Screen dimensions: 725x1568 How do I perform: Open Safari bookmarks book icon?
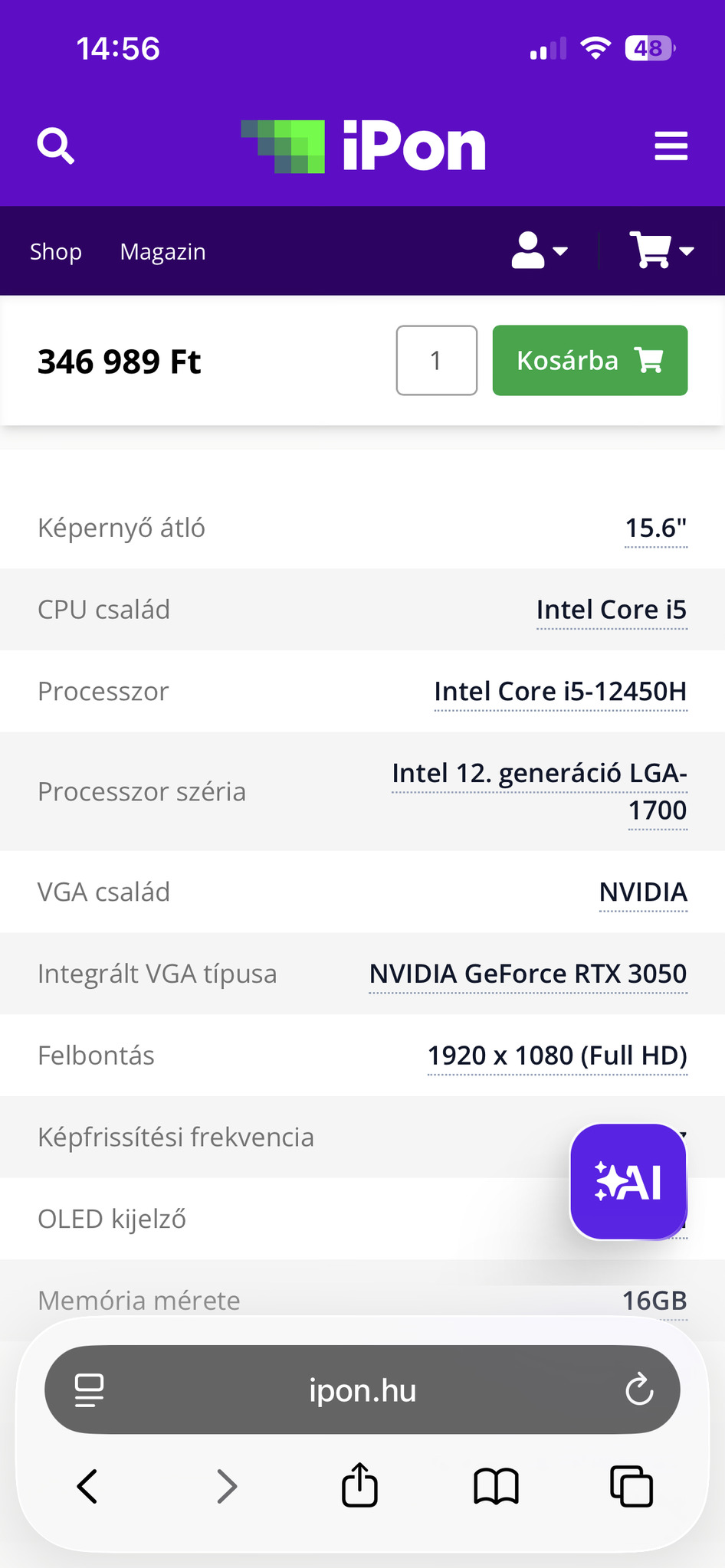point(496,1486)
